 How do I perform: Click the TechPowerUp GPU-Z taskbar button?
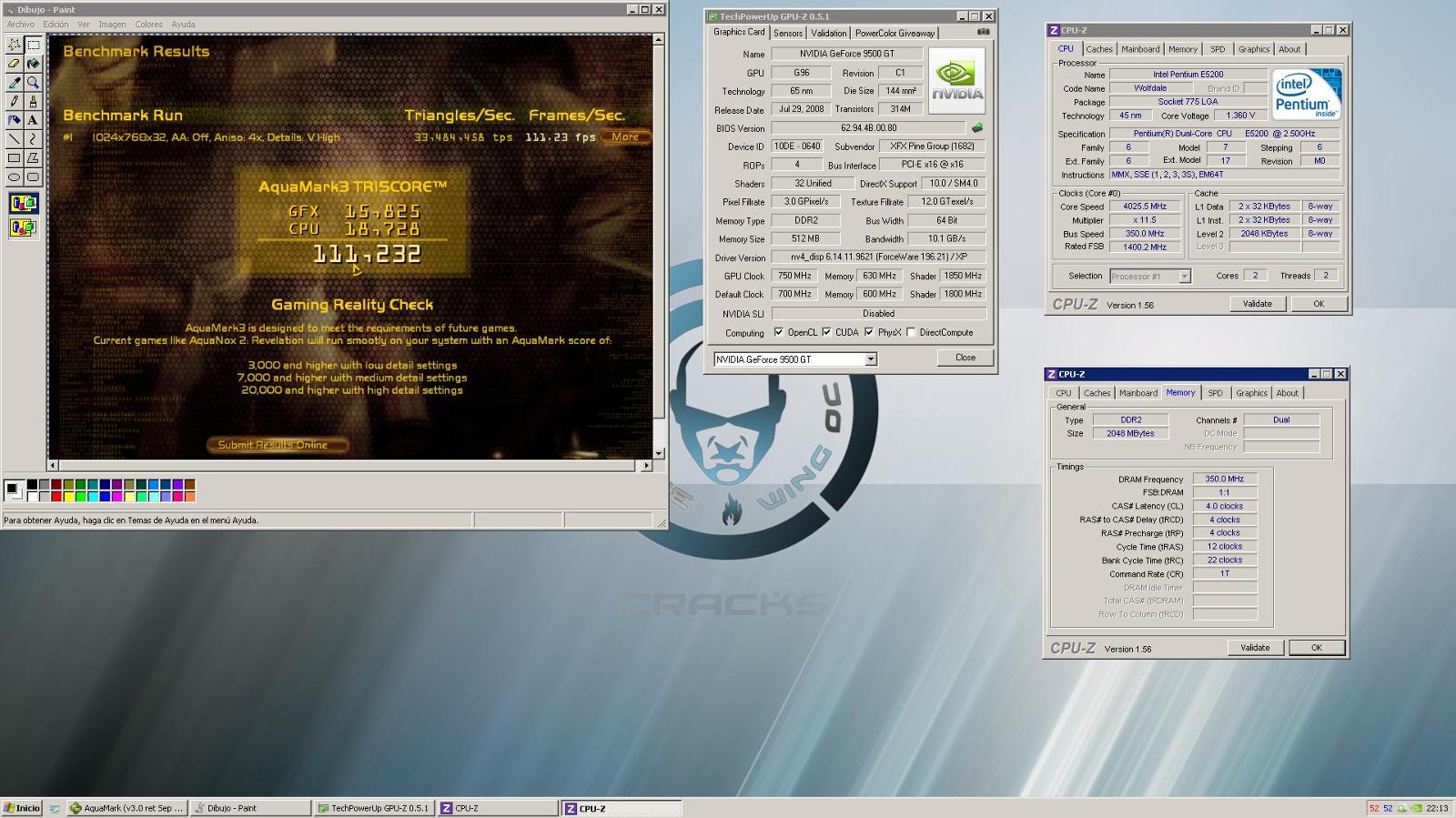(x=374, y=808)
